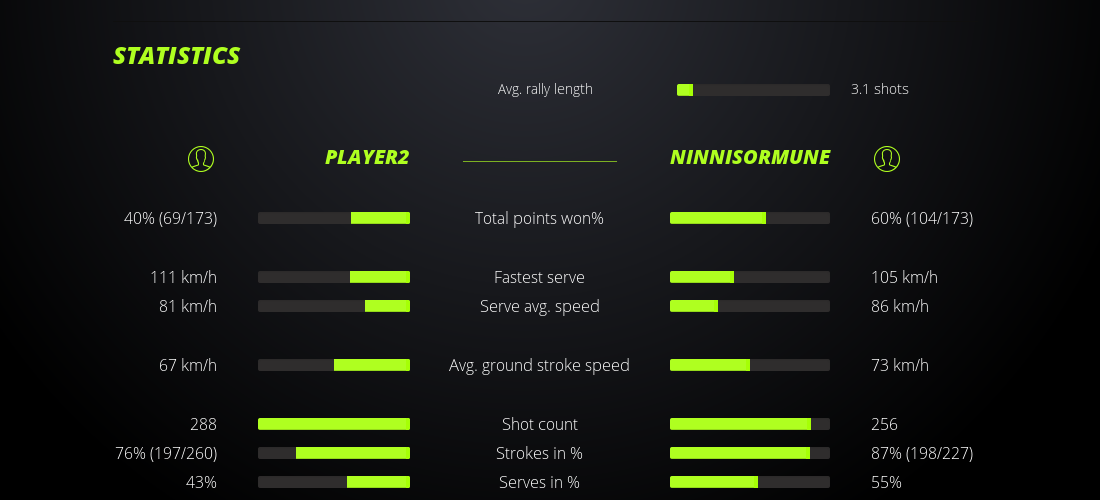The image size is (1100, 500).
Task: Click PLAYER2's Total points won bar
Action: point(334,218)
